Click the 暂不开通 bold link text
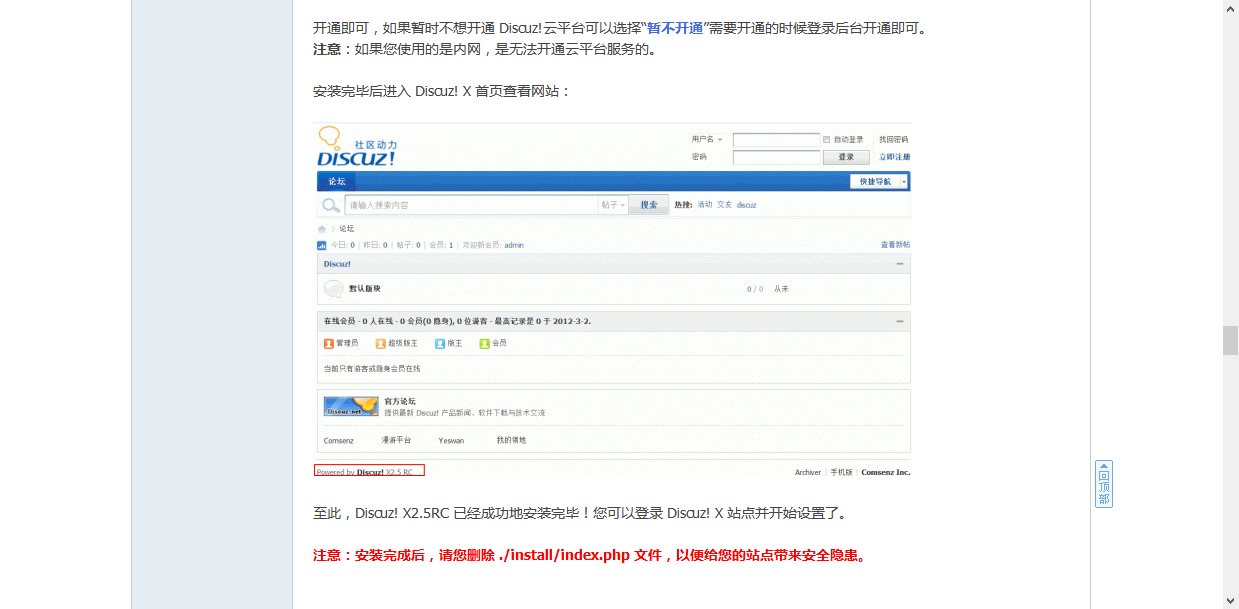Screen dimensions: 1239x609 pos(675,28)
